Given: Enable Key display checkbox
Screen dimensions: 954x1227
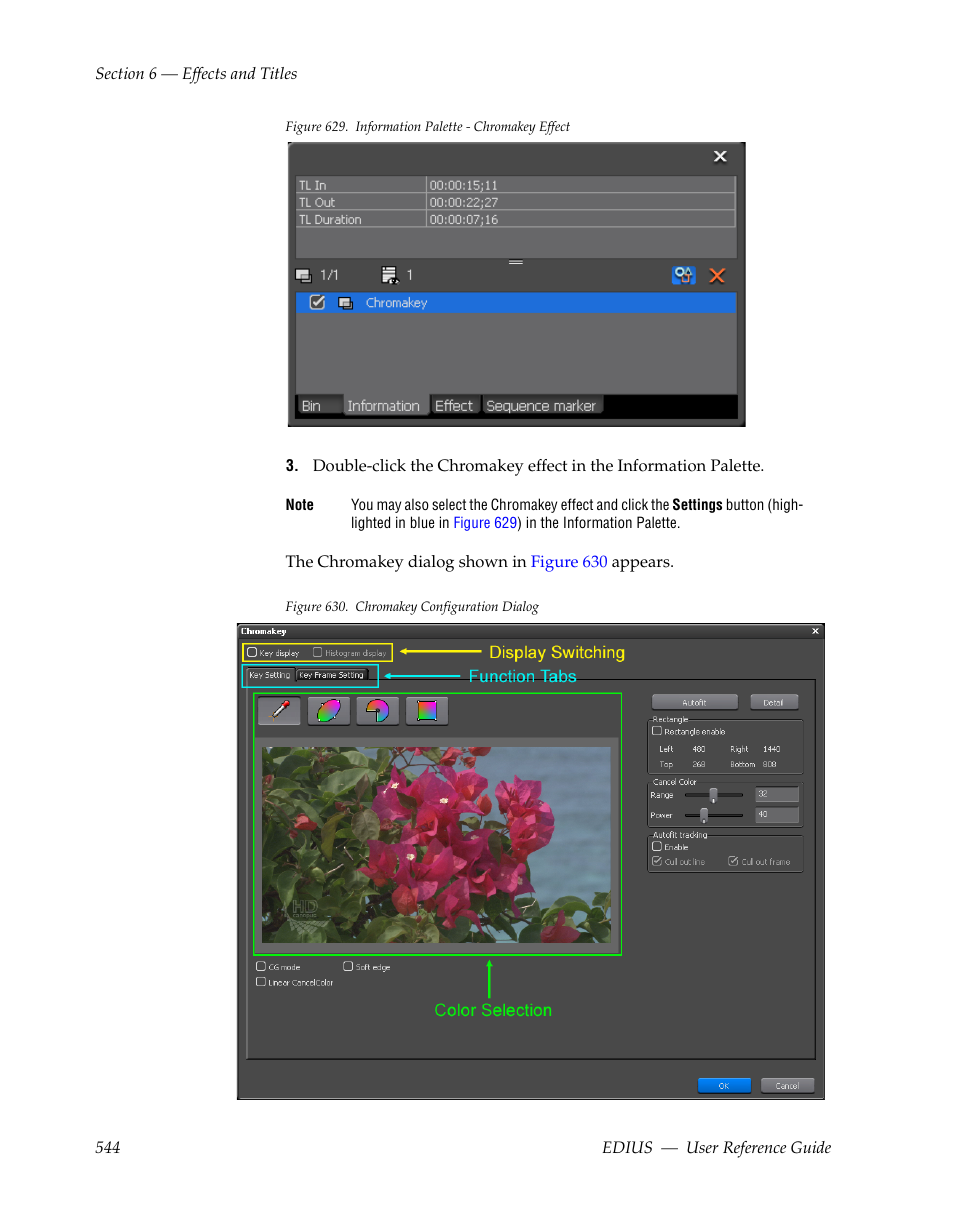Looking at the screenshot, I should tap(252, 653).
